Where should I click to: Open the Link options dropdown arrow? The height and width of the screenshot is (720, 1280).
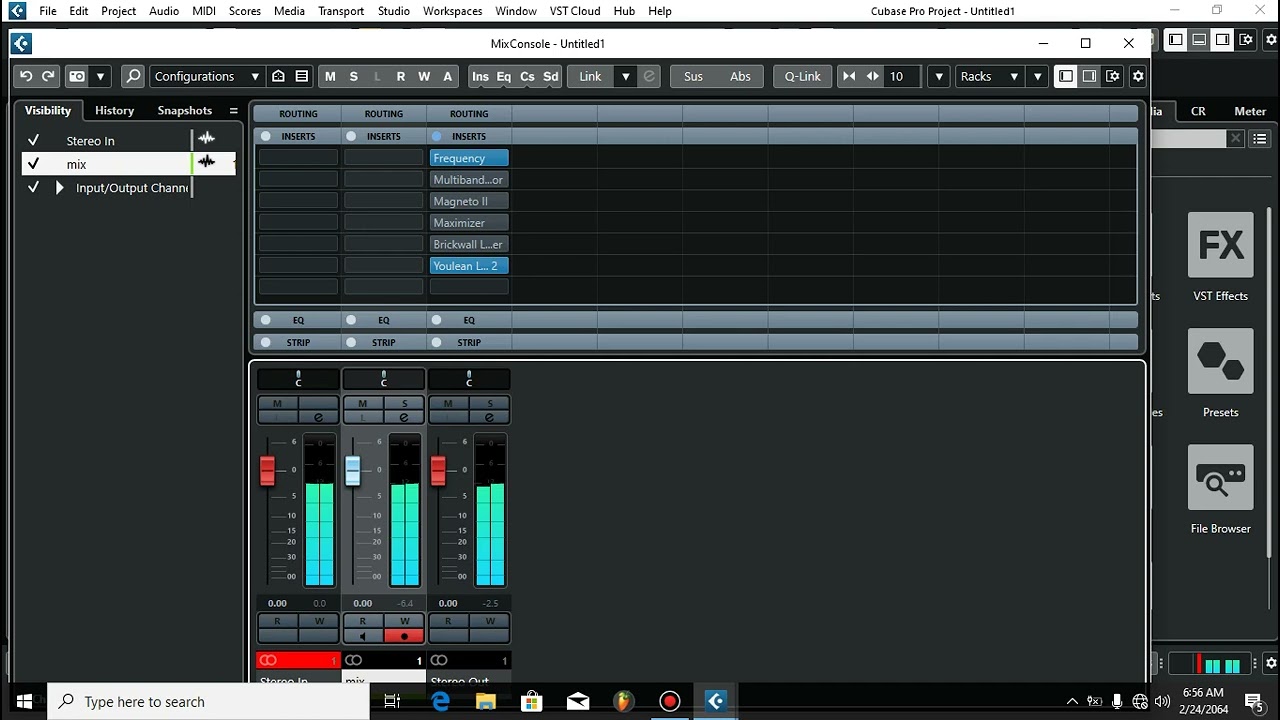pos(626,76)
